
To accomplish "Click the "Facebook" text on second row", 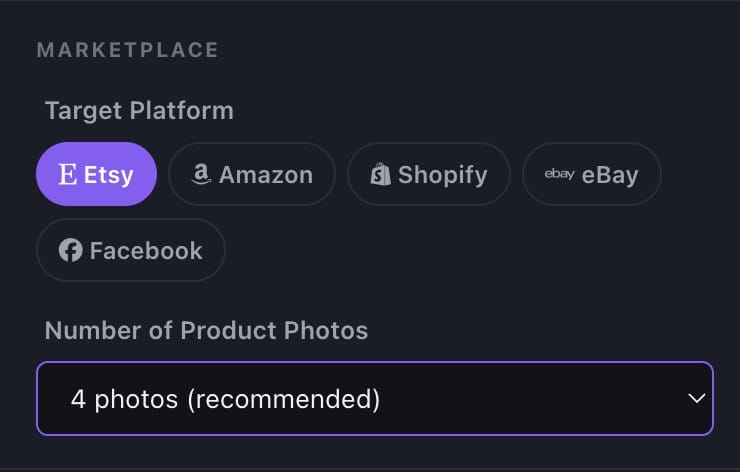I will [146, 250].
